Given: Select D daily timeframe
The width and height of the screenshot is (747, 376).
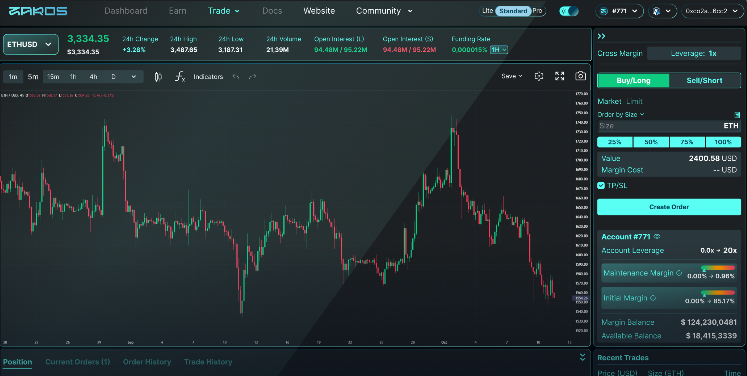Looking at the screenshot, I should coord(113,77).
